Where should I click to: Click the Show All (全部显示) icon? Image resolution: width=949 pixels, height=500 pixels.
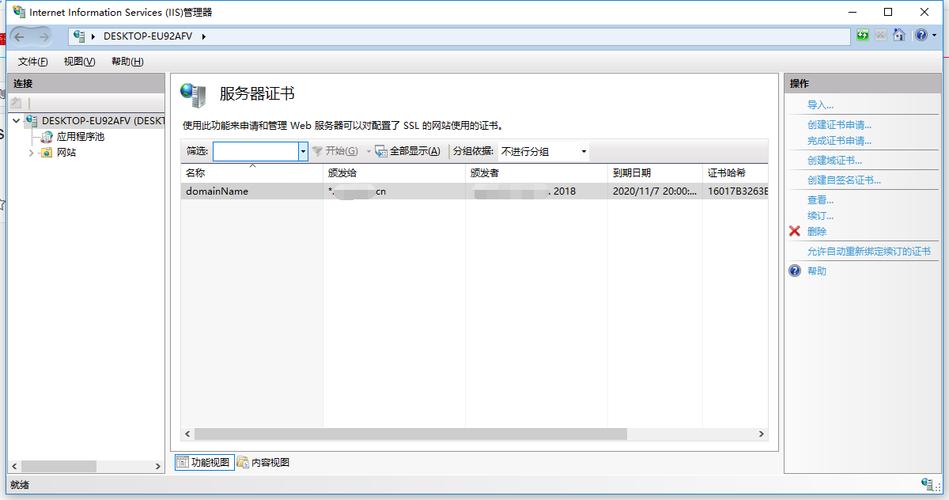[x=381, y=151]
